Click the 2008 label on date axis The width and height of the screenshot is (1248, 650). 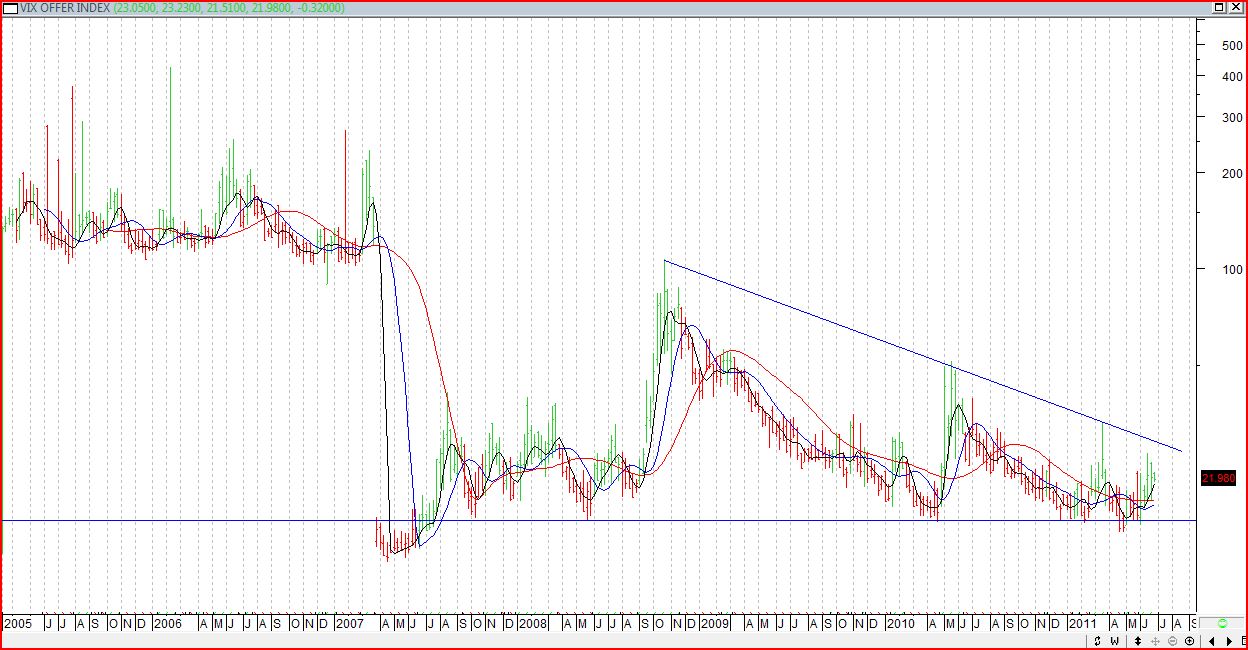(533, 624)
